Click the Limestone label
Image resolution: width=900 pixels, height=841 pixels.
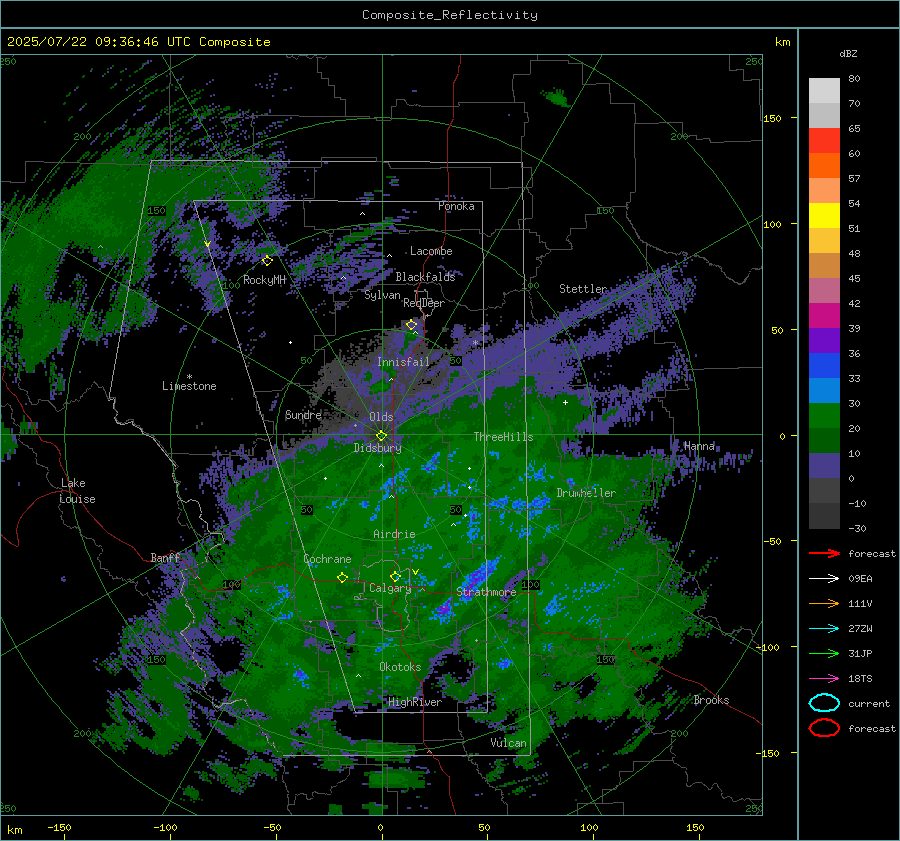pos(189,386)
